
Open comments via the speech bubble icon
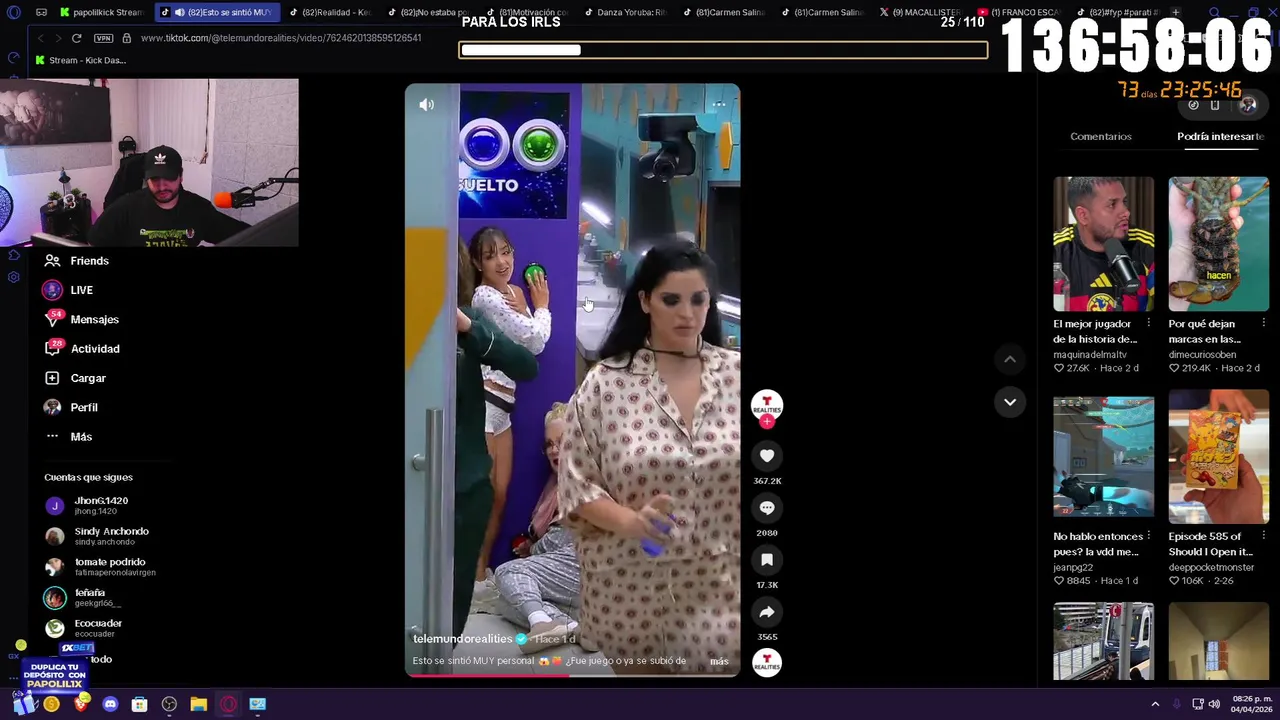pos(767,508)
